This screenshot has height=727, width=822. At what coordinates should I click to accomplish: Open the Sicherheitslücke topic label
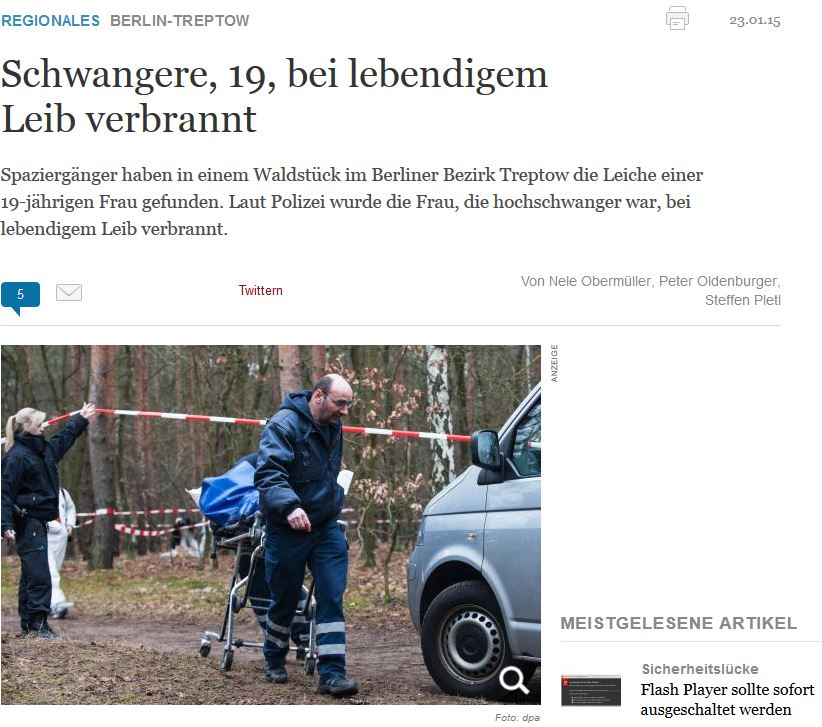(x=700, y=669)
